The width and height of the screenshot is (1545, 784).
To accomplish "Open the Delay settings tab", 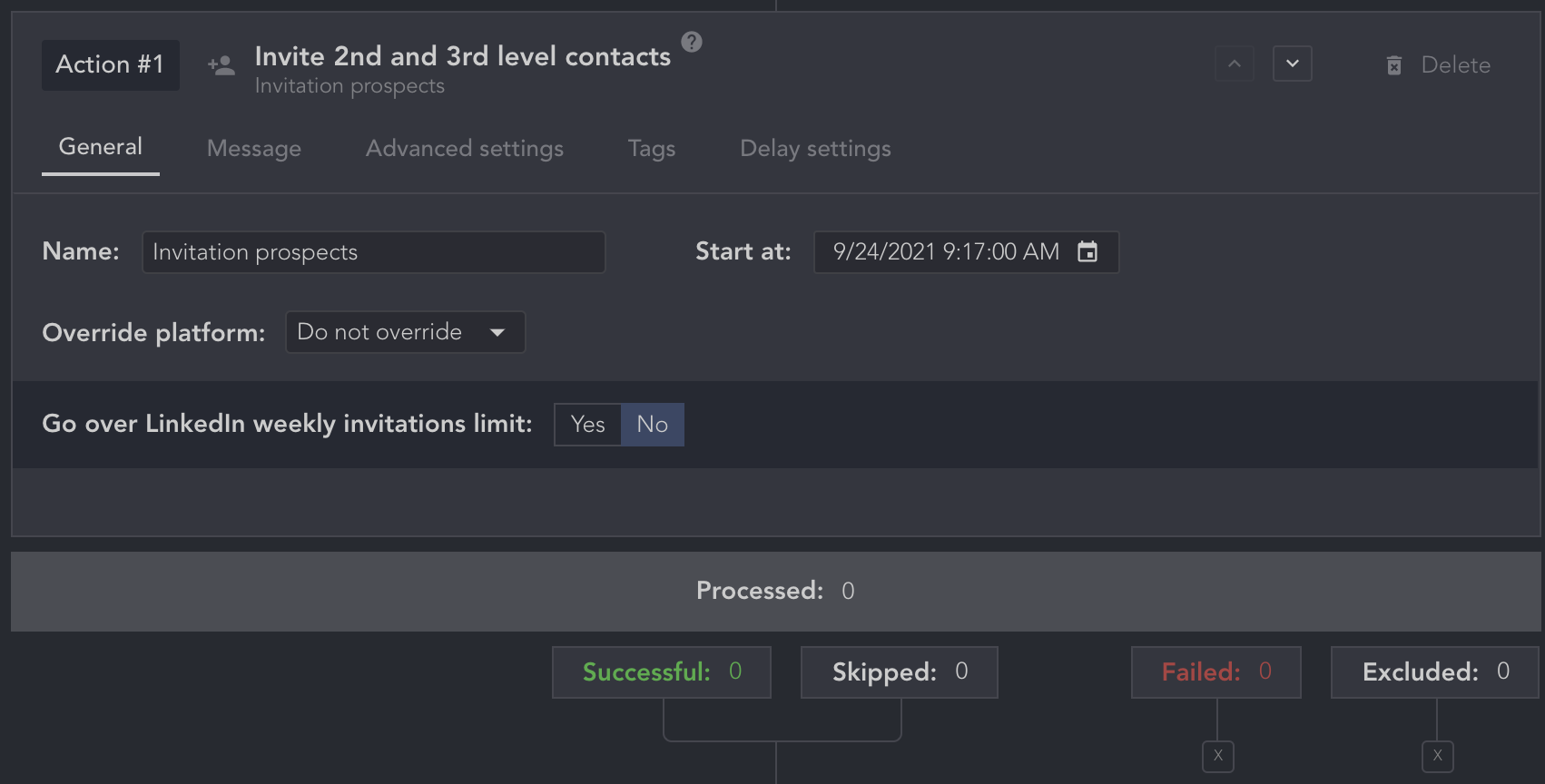I will pos(815,148).
